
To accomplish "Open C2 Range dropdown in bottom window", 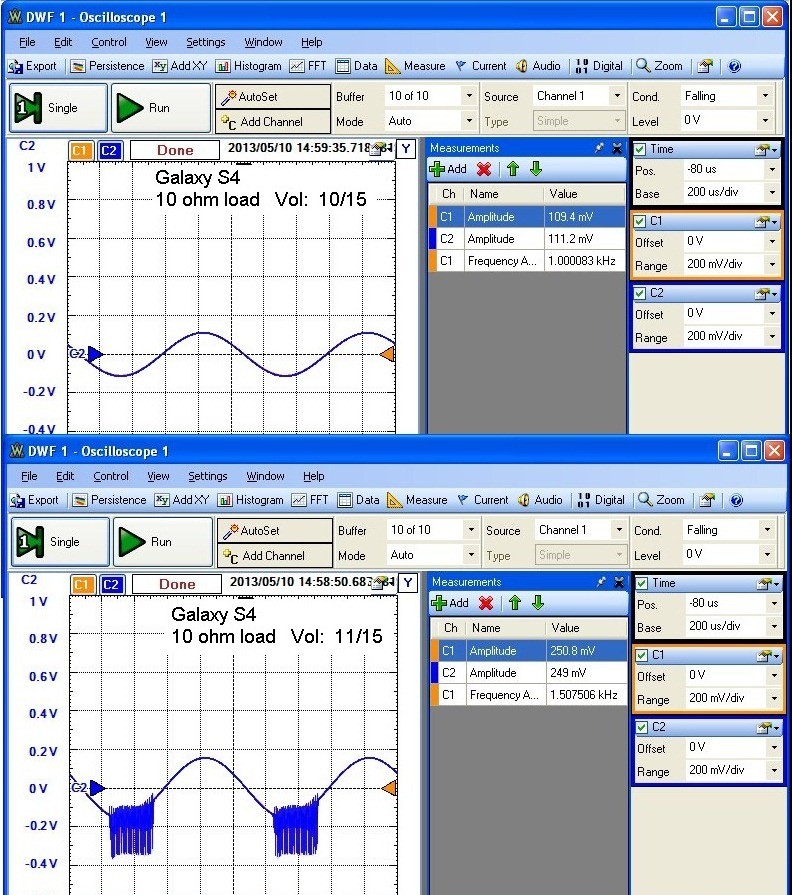I will [x=775, y=771].
